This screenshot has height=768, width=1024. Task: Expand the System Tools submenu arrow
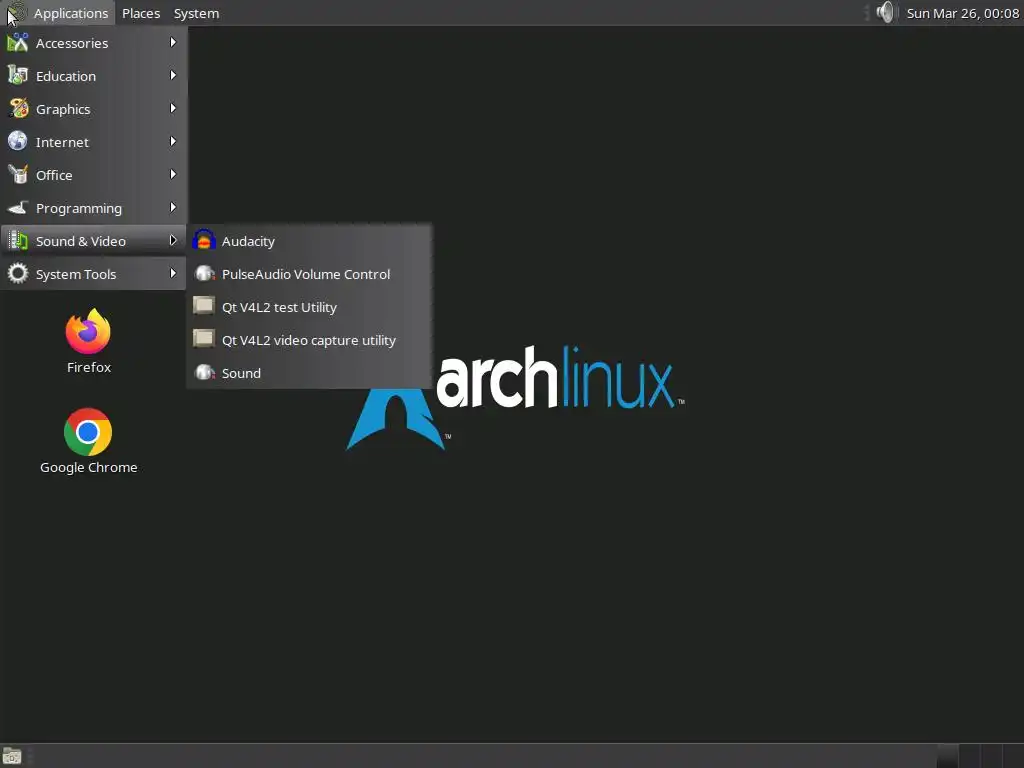[x=173, y=274]
